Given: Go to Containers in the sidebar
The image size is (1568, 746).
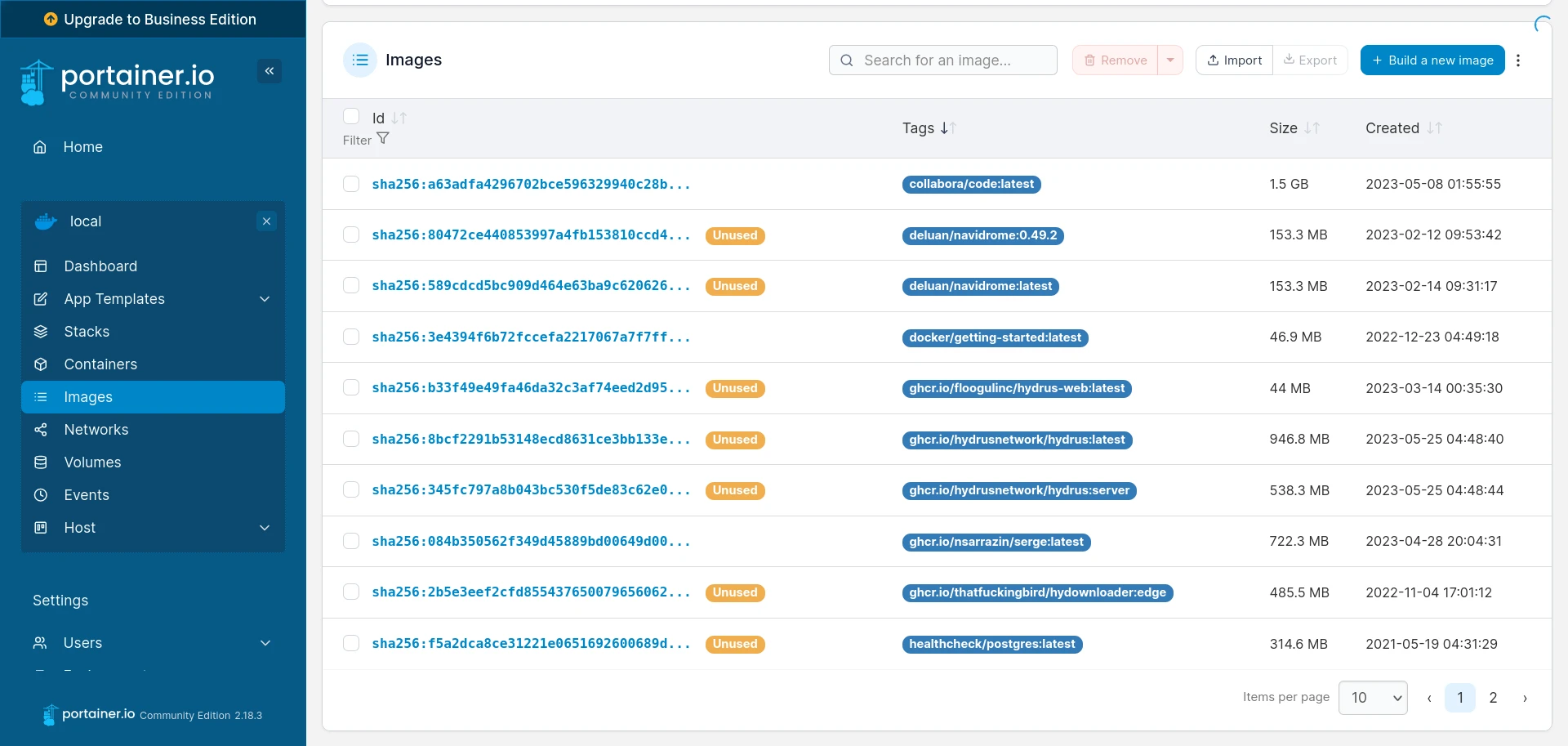Looking at the screenshot, I should pyautogui.click(x=100, y=364).
